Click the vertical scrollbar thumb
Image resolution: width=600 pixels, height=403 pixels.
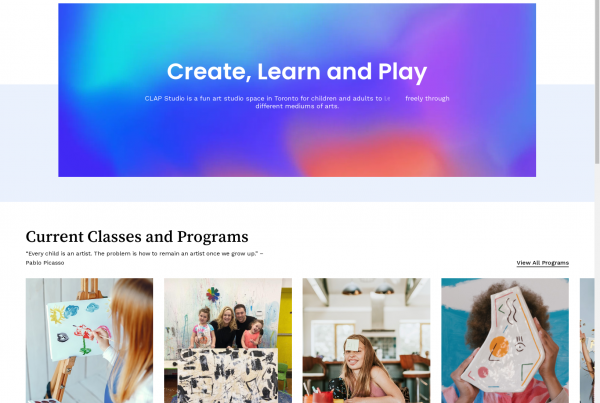[597, 82]
